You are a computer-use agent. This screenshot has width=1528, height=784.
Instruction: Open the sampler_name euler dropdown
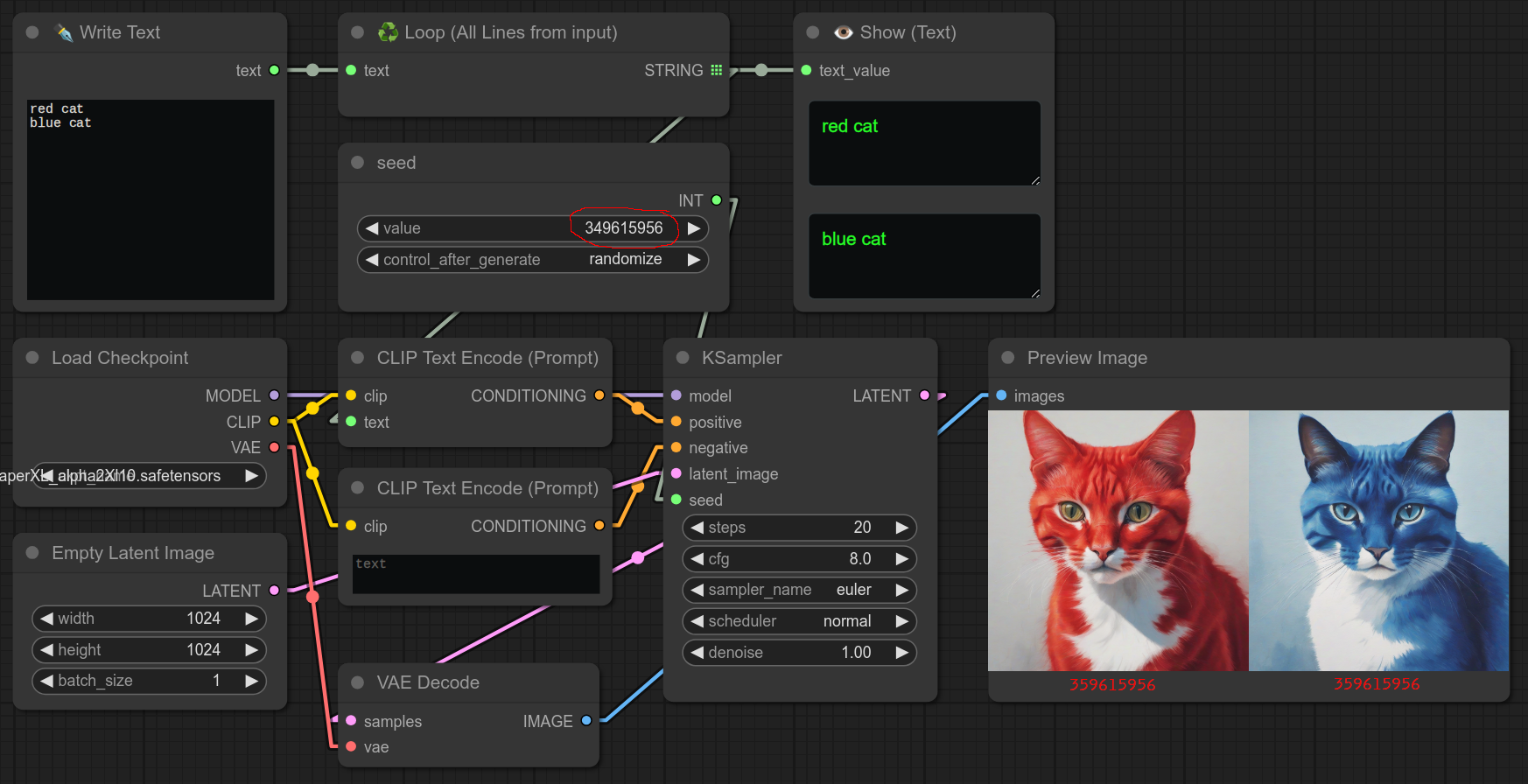coord(798,590)
